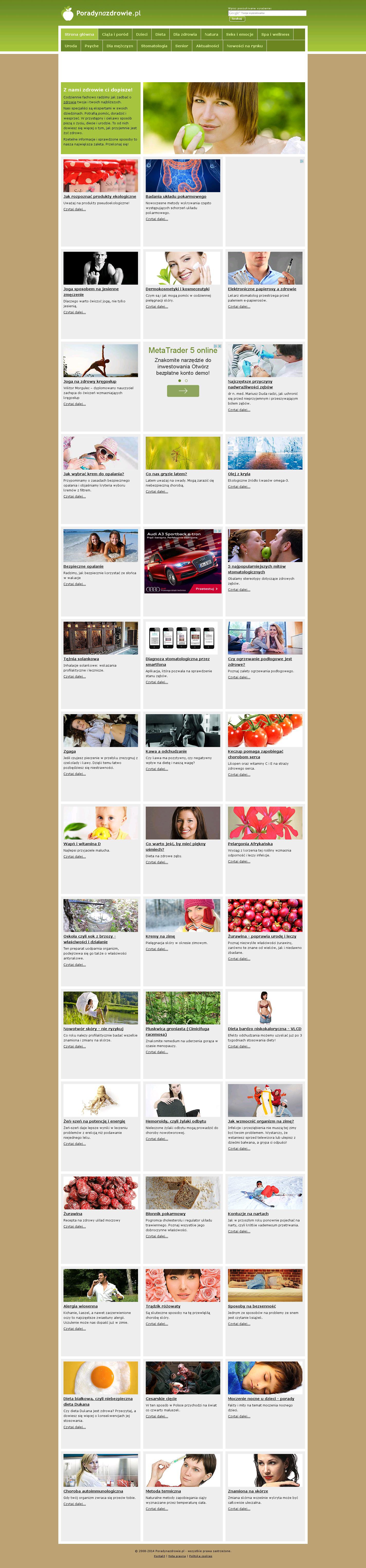
Task: Open the Audi A3 Sportback e-tron banner
Action: click(x=183, y=561)
